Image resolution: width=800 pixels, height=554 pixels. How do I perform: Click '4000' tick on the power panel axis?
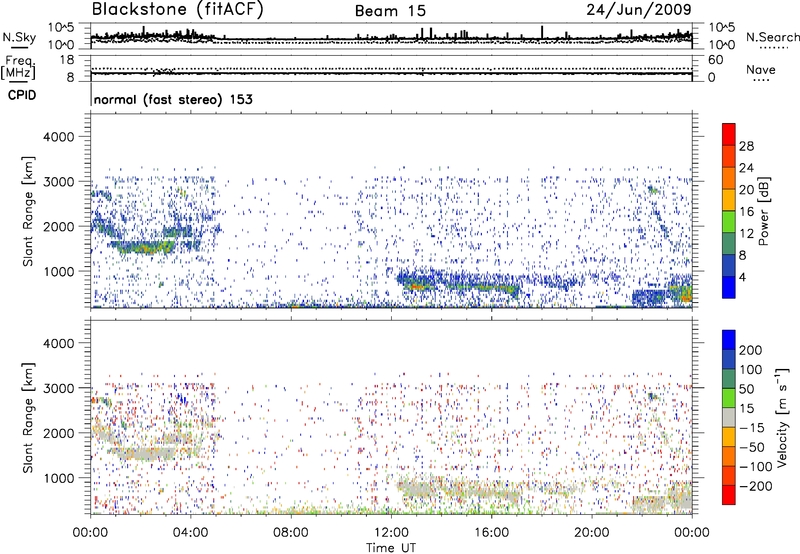click(x=58, y=137)
